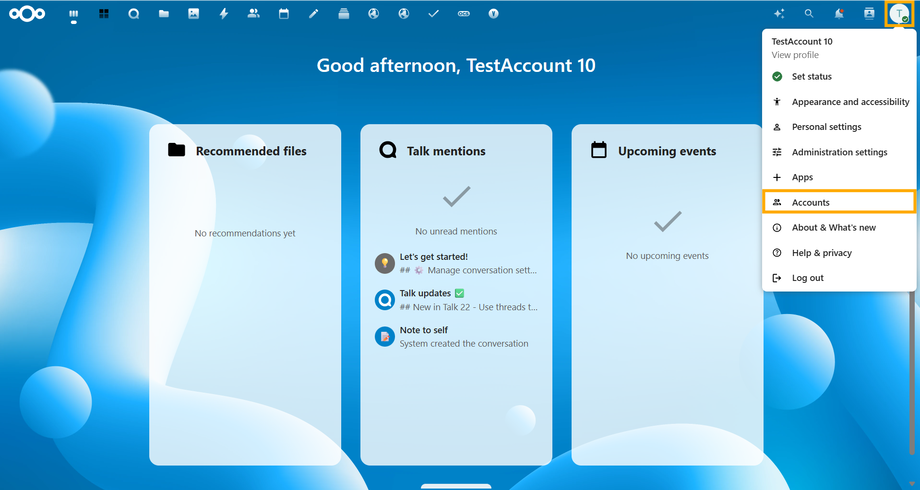Image resolution: width=920 pixels, height=490 pixels.
Task: Open the globe icon beside the Deck icon
Action: (374, 13)
